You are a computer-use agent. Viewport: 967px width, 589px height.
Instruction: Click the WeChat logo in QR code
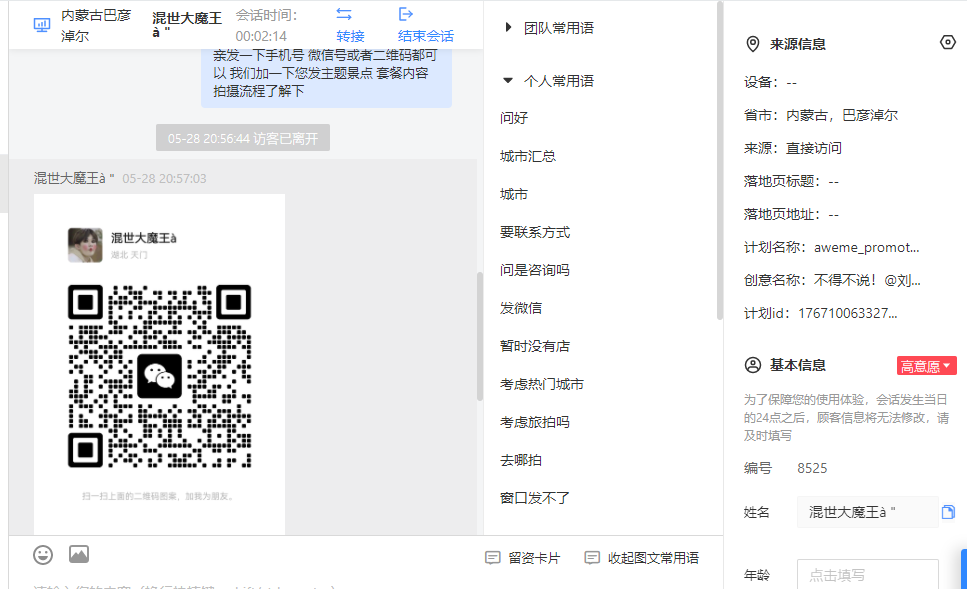(159, 376)
